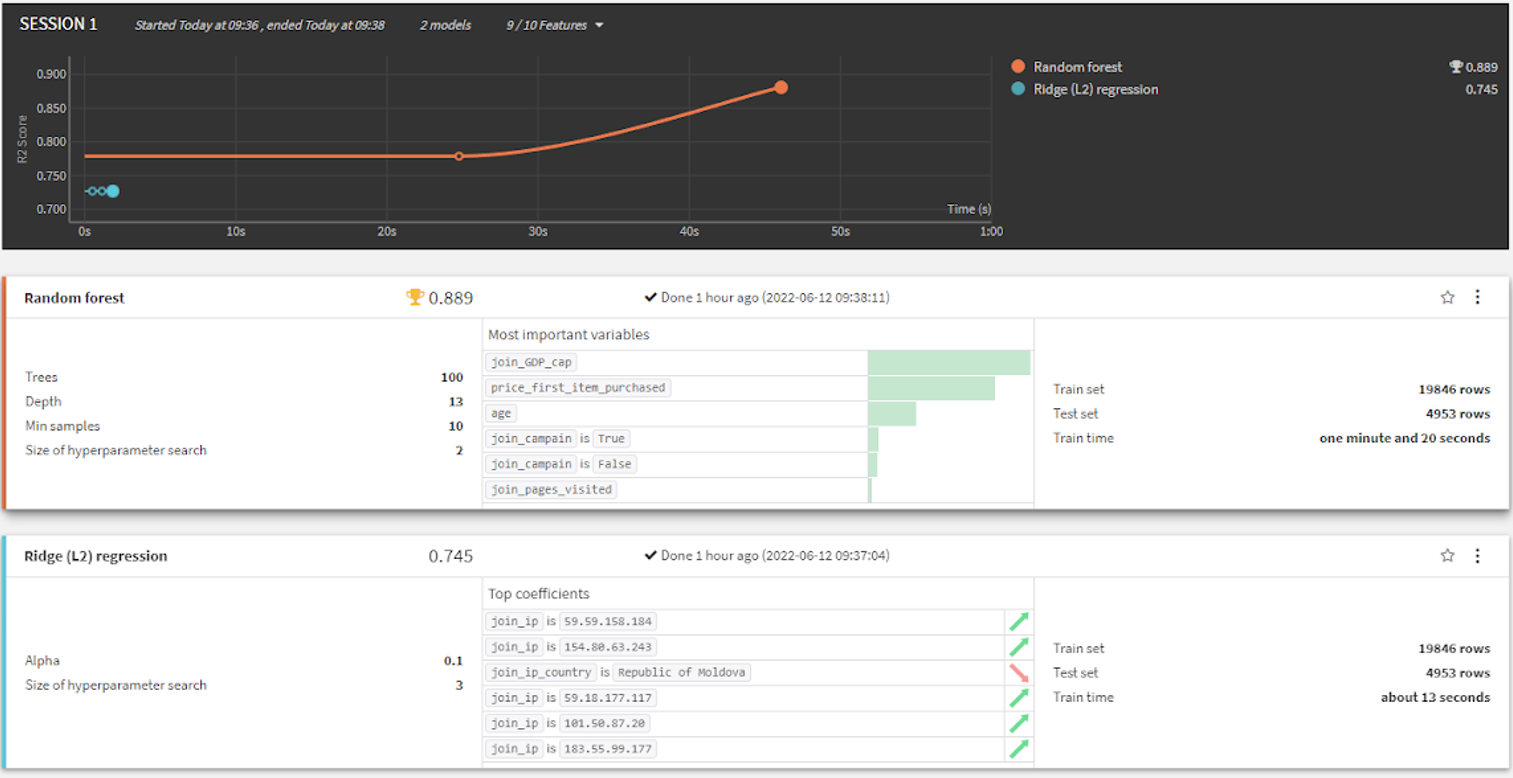Screen dimensions: 1513x778
Task: Select final Random forest point on chart
Action: pos(781,88)
